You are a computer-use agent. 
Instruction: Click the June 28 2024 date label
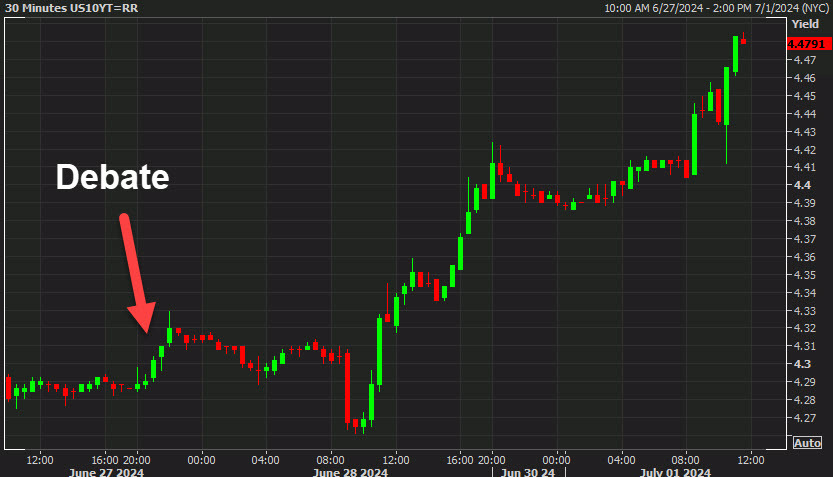(350, 472)
